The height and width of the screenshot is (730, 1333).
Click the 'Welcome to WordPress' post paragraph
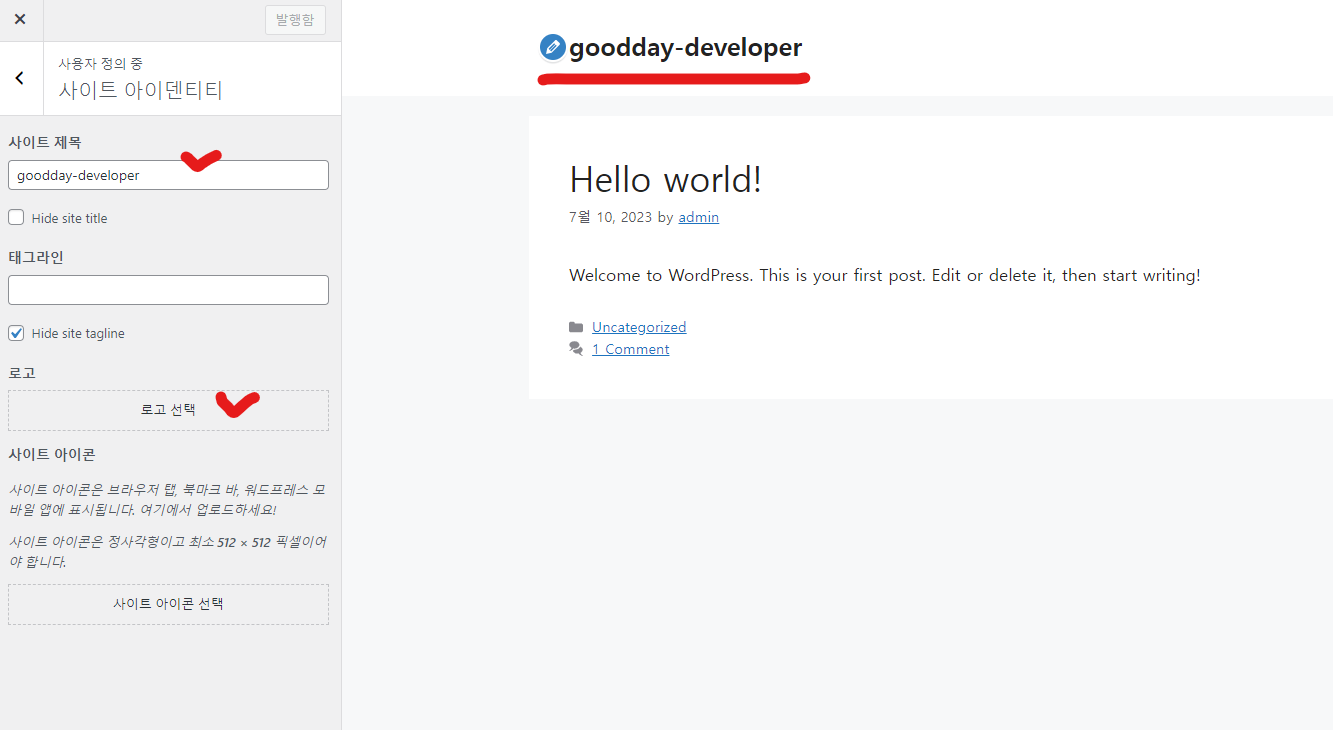[884, 275]
